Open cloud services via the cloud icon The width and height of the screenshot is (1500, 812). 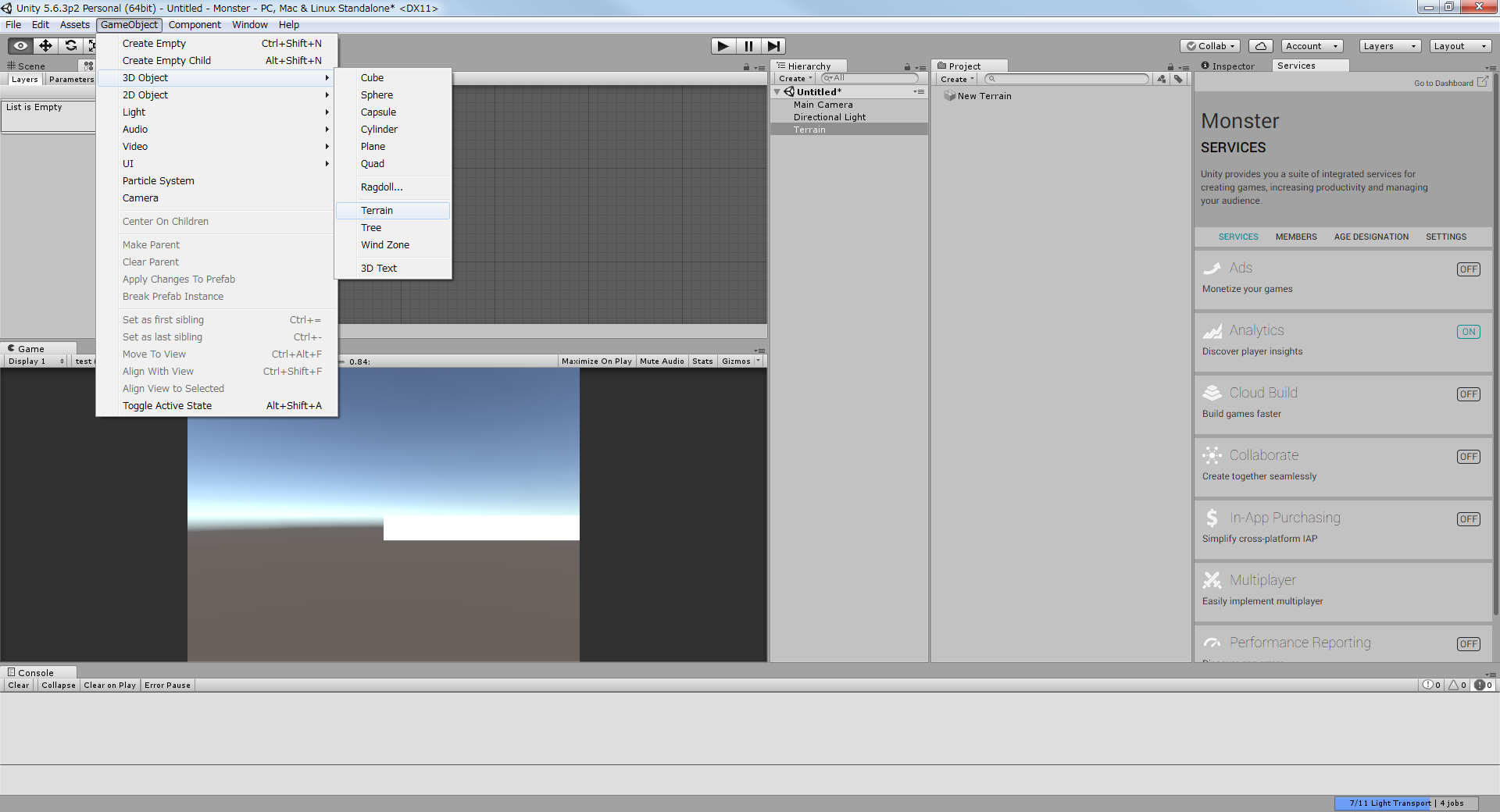coord(1261,46)
